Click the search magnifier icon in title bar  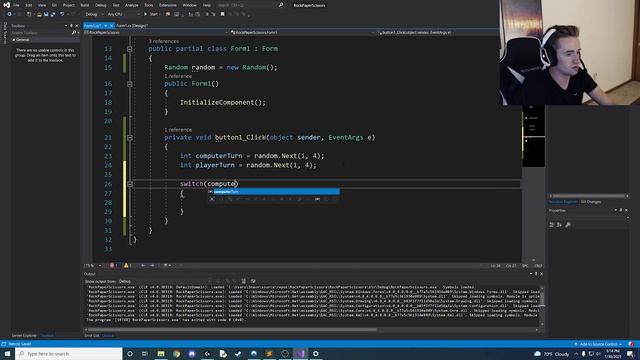click(x=281, y=5)
